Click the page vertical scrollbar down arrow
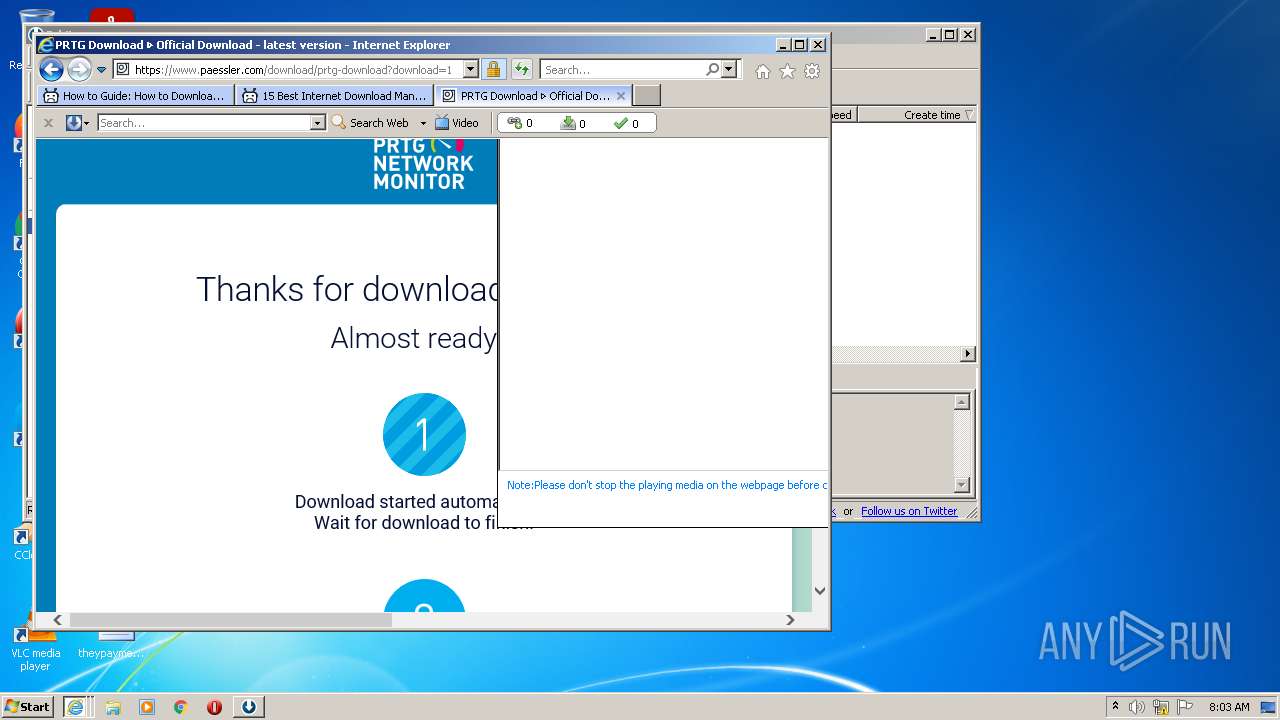This screenshot has width=1280, height=720. [820, 590]
